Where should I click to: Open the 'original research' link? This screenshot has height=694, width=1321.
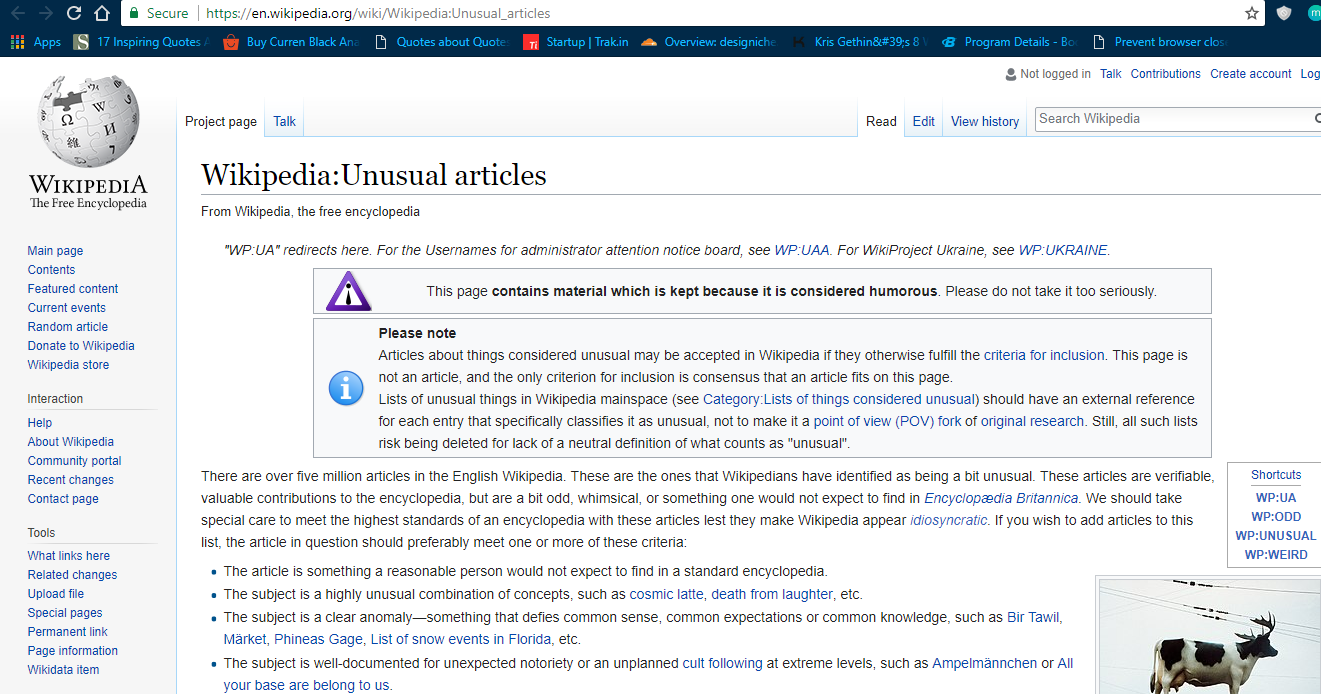tap(1032, 421)
